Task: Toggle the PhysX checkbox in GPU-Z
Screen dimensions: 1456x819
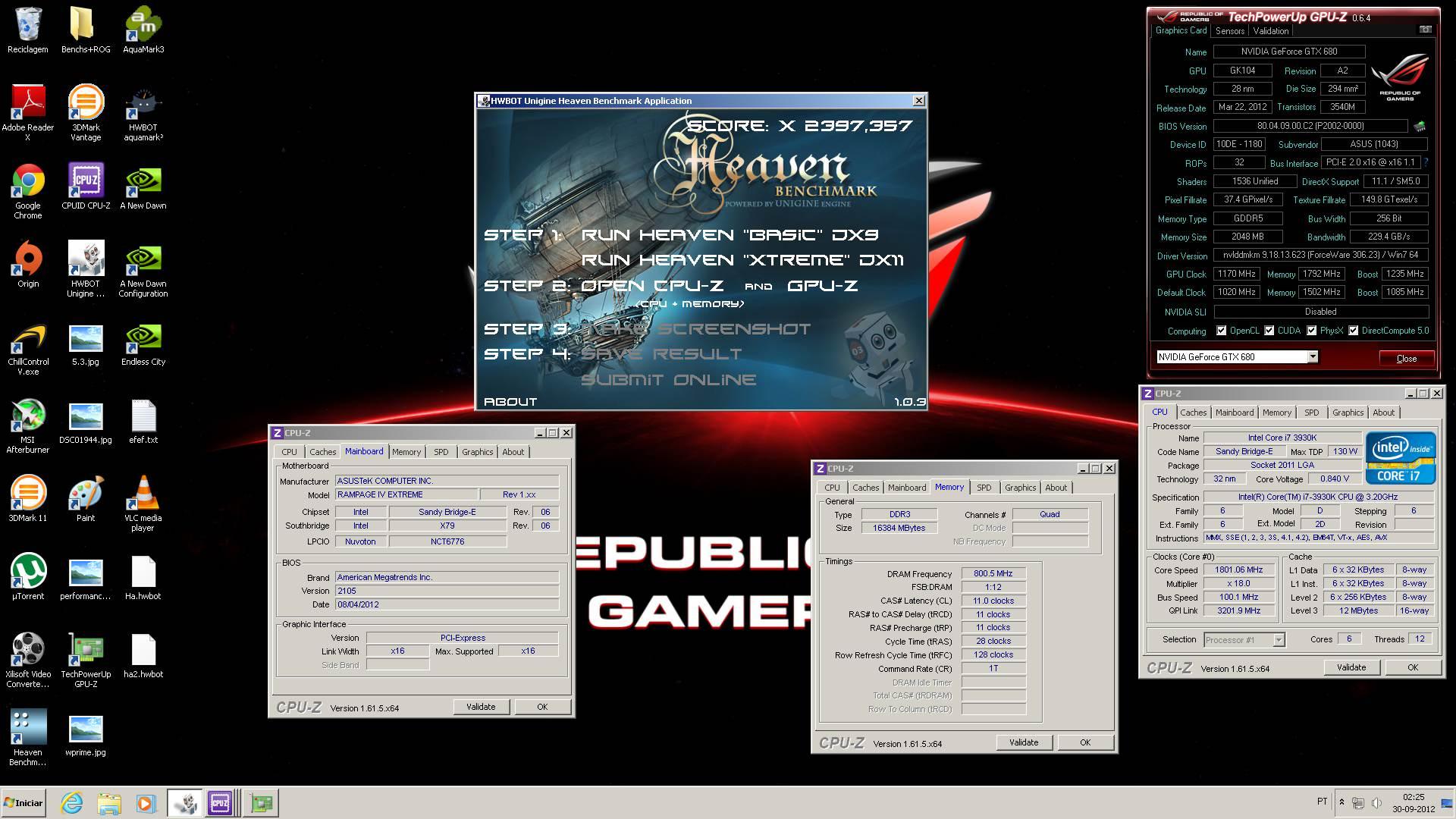Action: click(1311, 331)
